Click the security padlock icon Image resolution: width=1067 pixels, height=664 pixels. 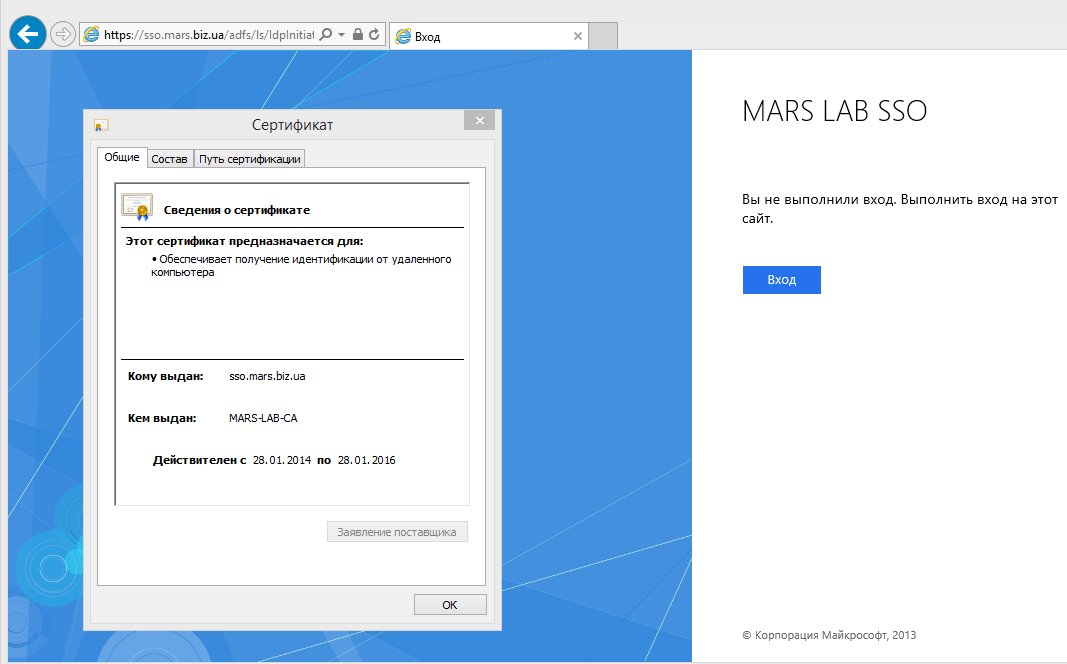[x=358, y=35]
